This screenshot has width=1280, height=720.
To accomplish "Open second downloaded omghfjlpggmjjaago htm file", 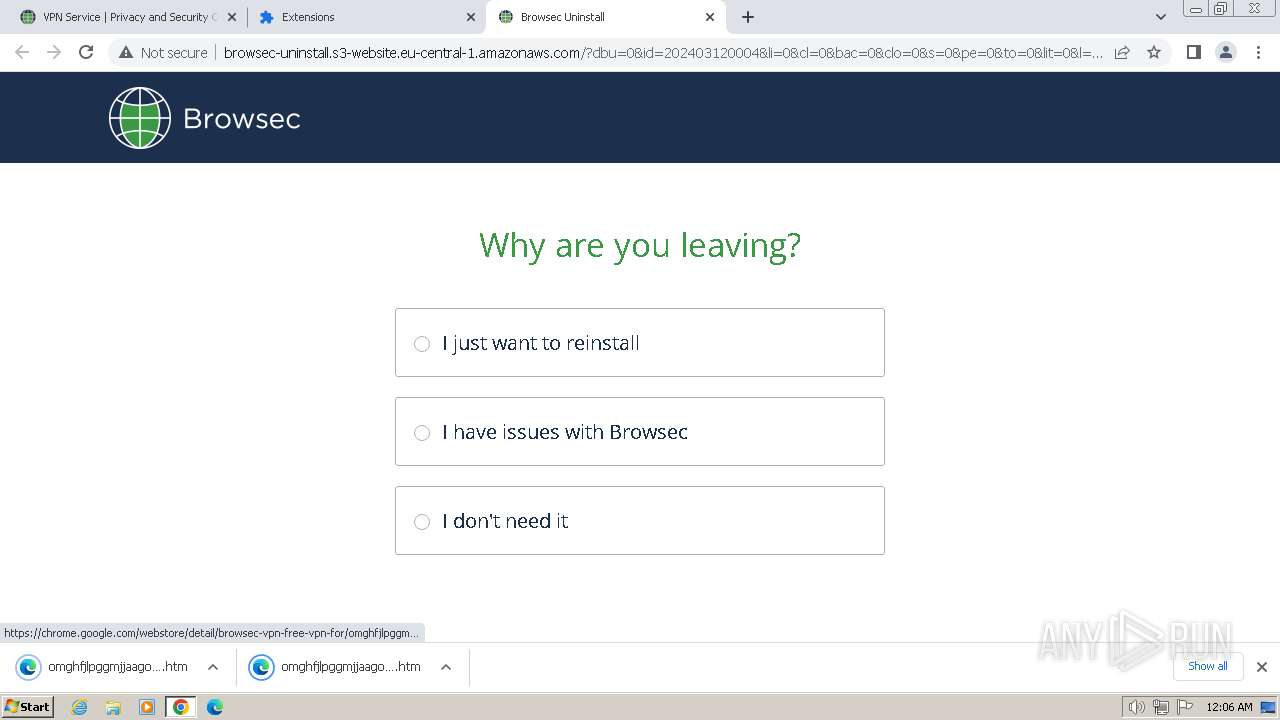I will [335, 667].
